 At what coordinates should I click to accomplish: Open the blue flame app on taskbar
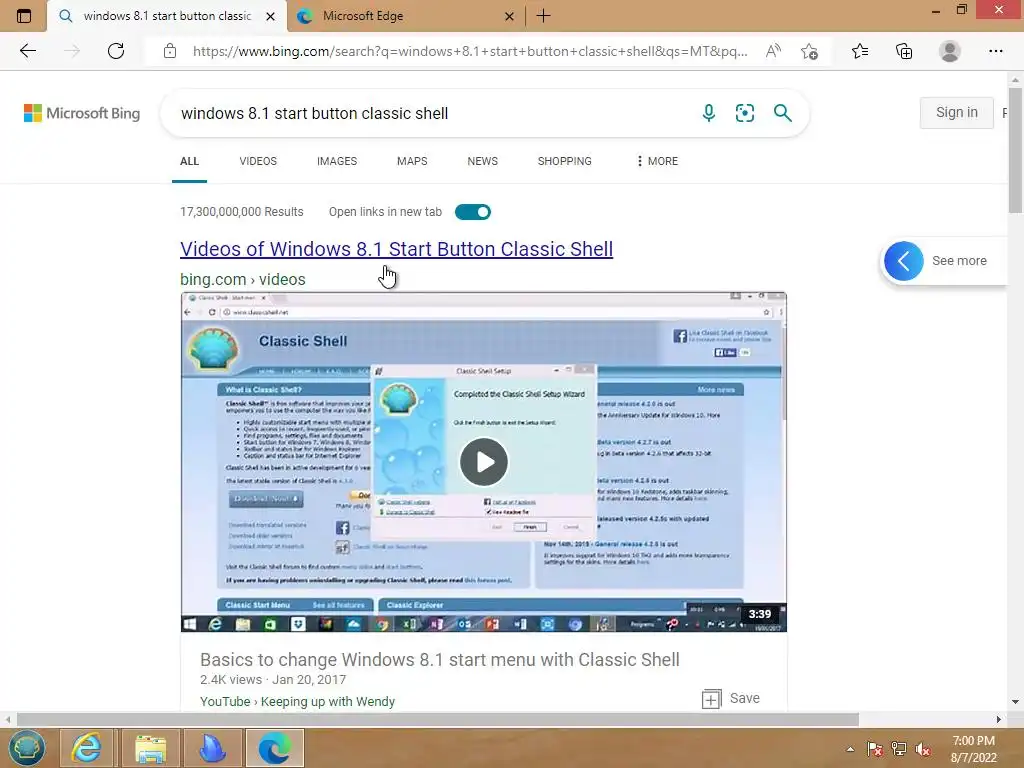[x=212, y=748]
